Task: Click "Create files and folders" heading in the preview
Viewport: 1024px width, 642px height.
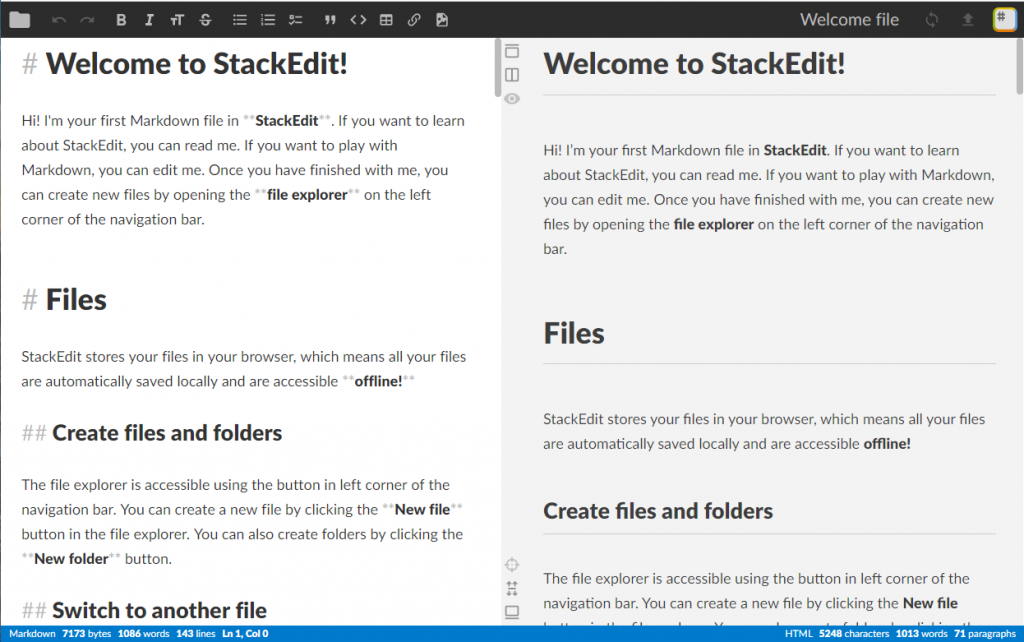Action: (658, 511)
